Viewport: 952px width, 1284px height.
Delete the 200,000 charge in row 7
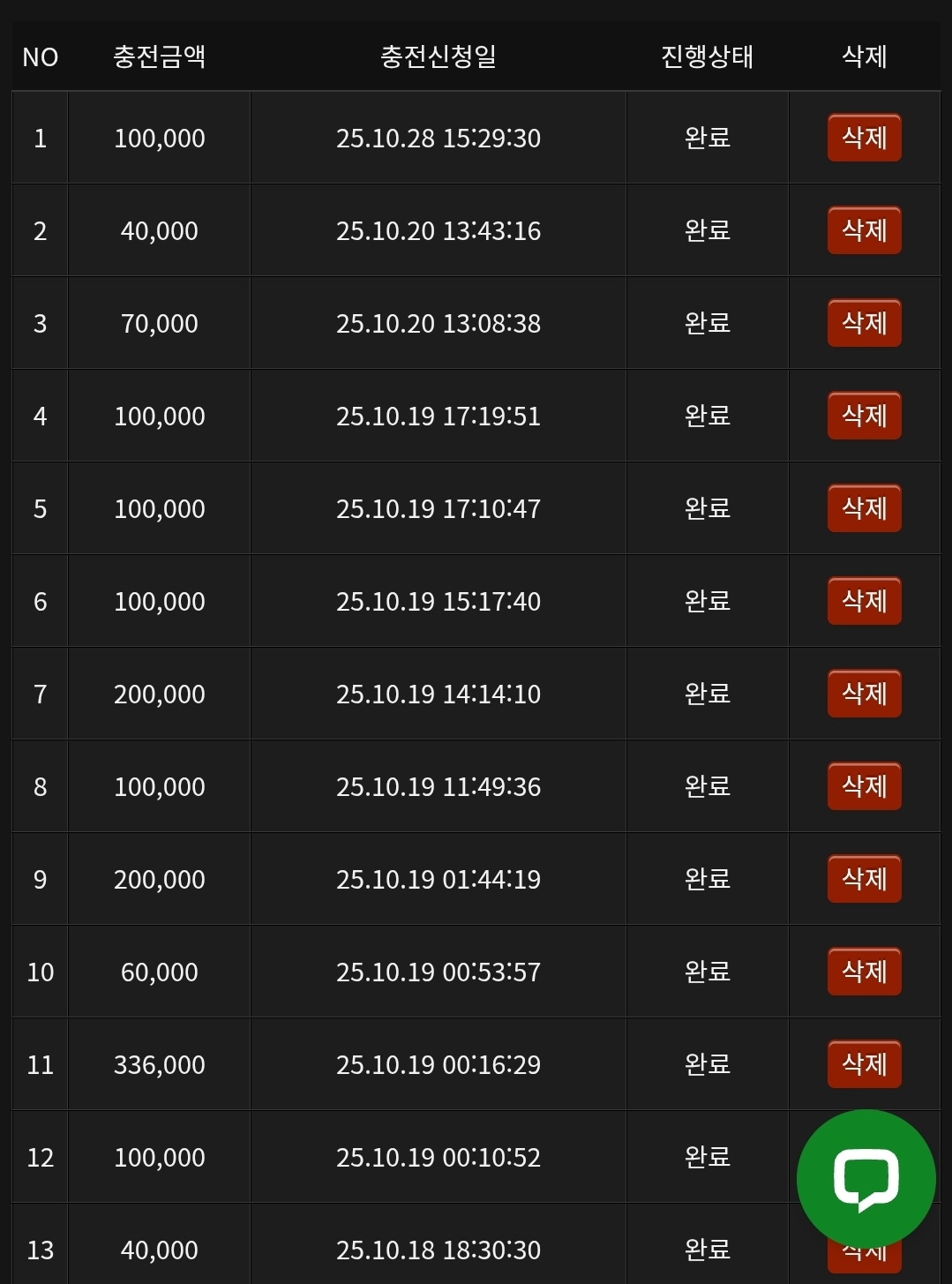point(864,694)
